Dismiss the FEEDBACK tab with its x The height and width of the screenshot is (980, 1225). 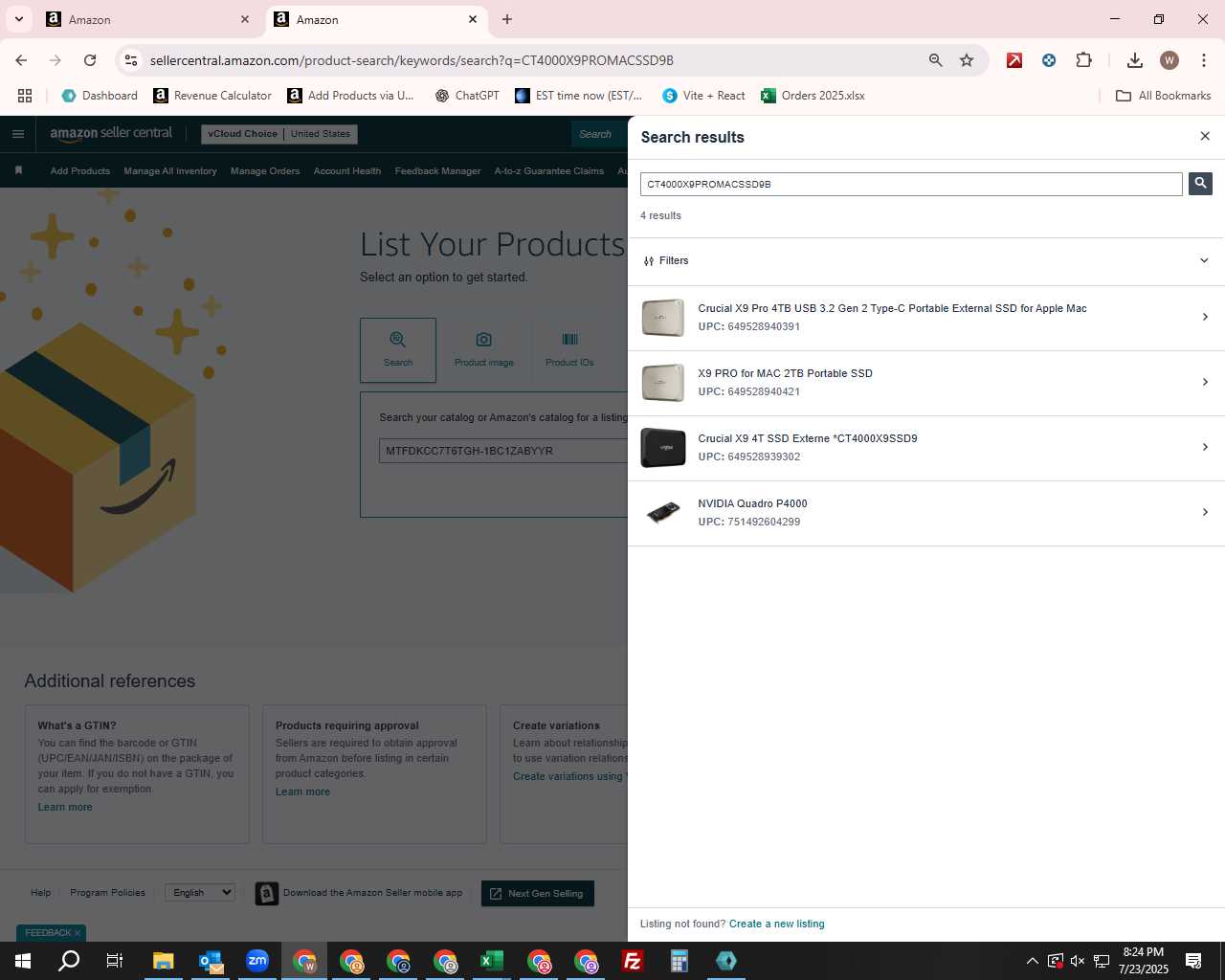tap(78, 933)
